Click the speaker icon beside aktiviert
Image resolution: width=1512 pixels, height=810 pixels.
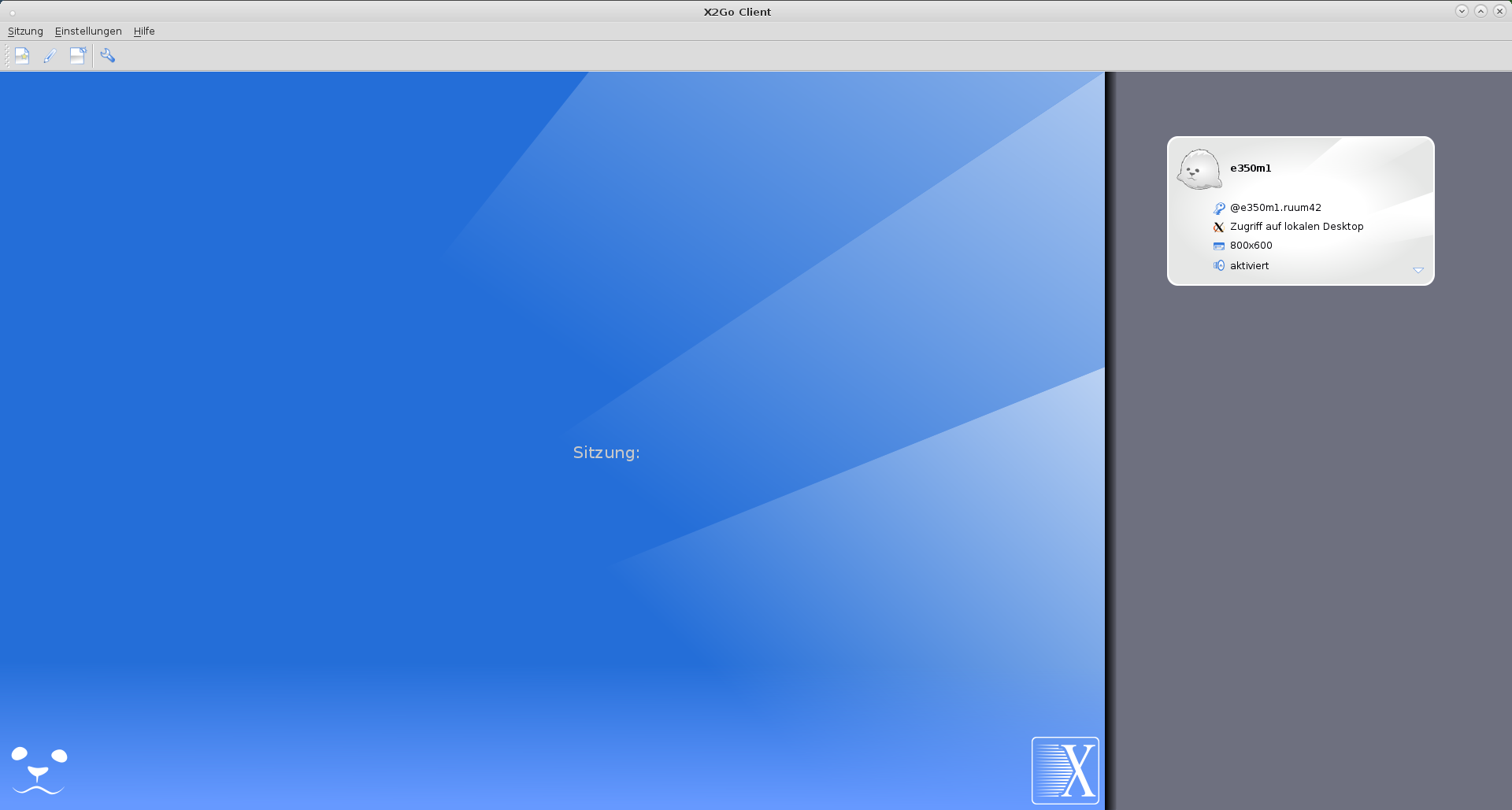(1219, 266)
